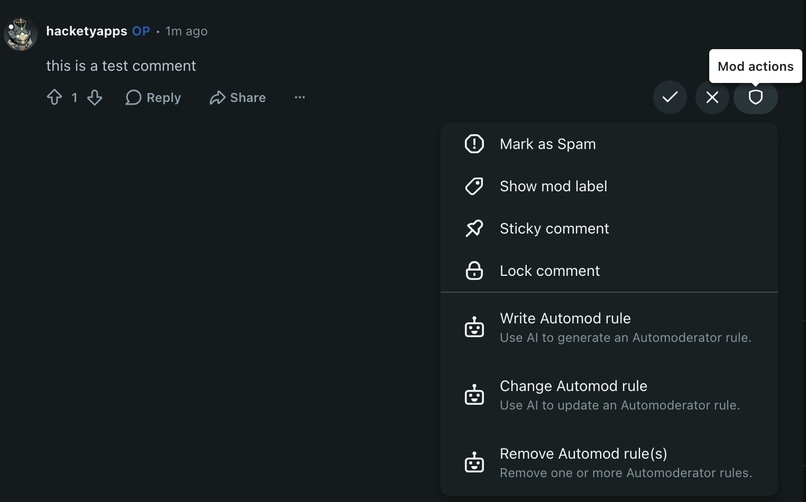
Task: Choose Mark as Spam menu entry
Action: click(609, 144)
